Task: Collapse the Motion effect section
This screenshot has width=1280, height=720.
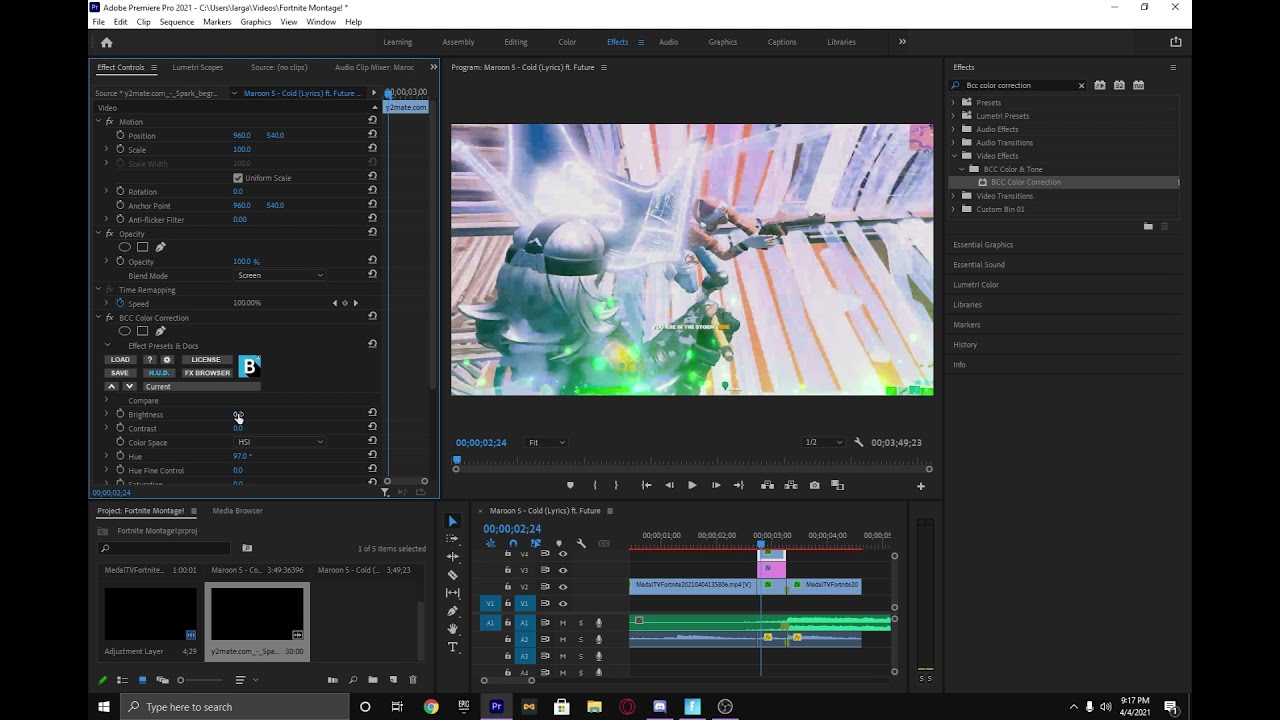Action: coord(98,121)
